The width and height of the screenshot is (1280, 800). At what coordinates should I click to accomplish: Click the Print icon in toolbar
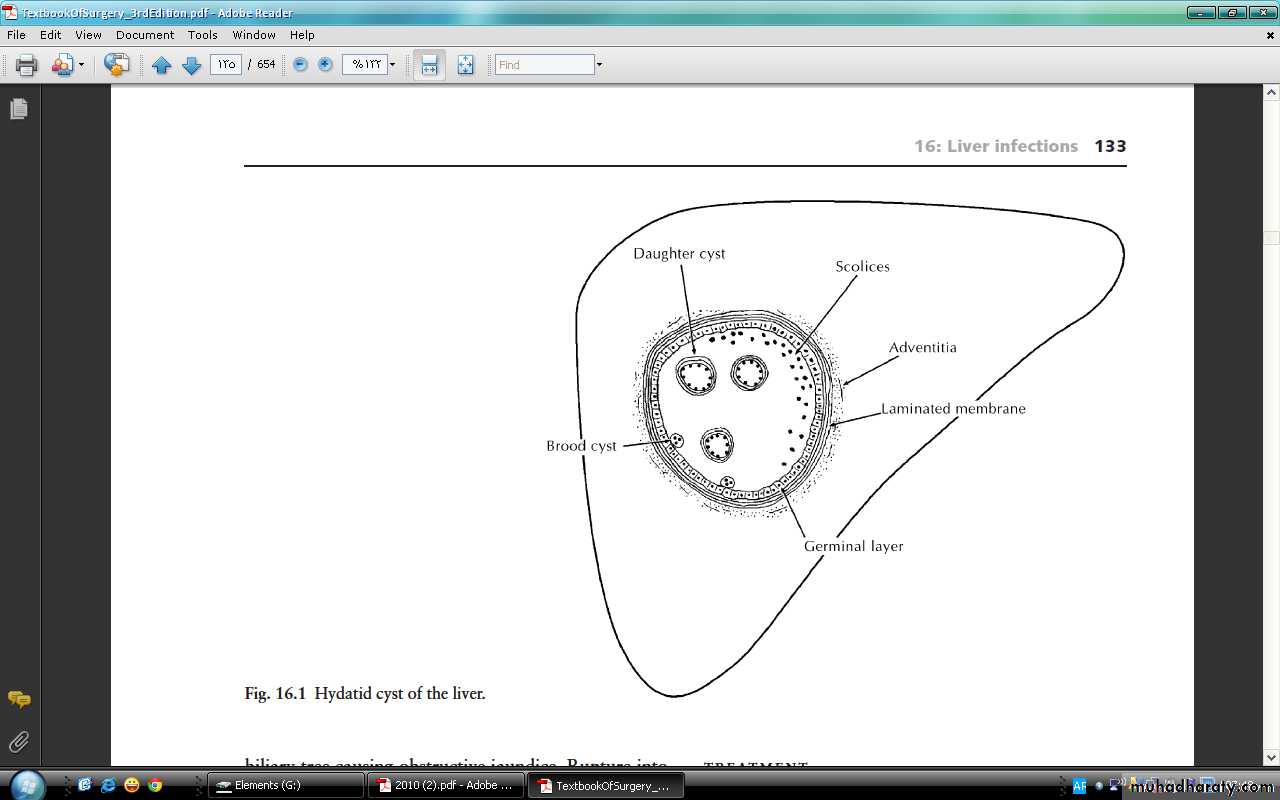pyautogui.click(x=27, y=65)
